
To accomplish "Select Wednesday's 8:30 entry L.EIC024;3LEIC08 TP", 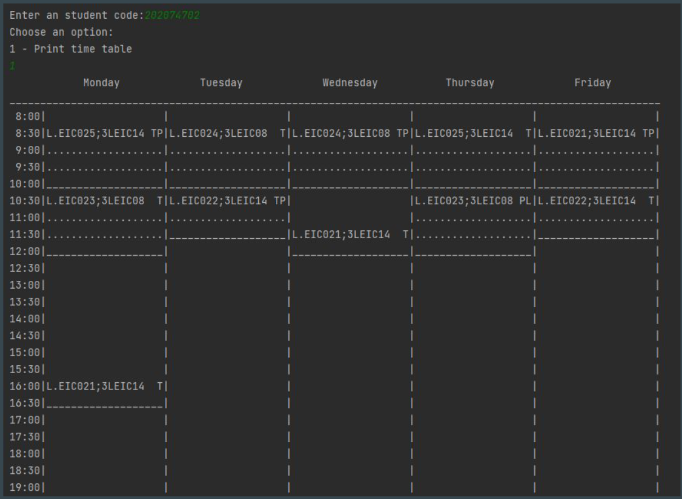I will pyautogui.click(x=350, y=133).
